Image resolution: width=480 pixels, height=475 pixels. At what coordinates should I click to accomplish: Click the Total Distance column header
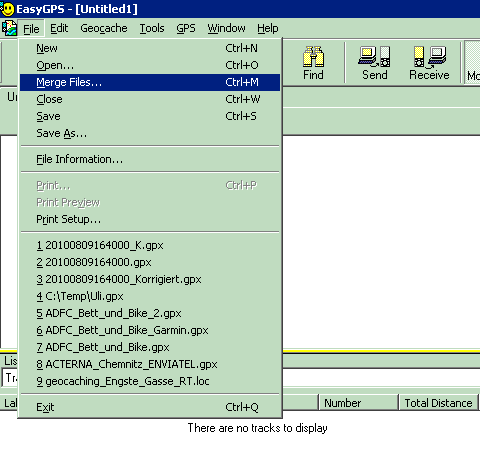pos(438,403)
